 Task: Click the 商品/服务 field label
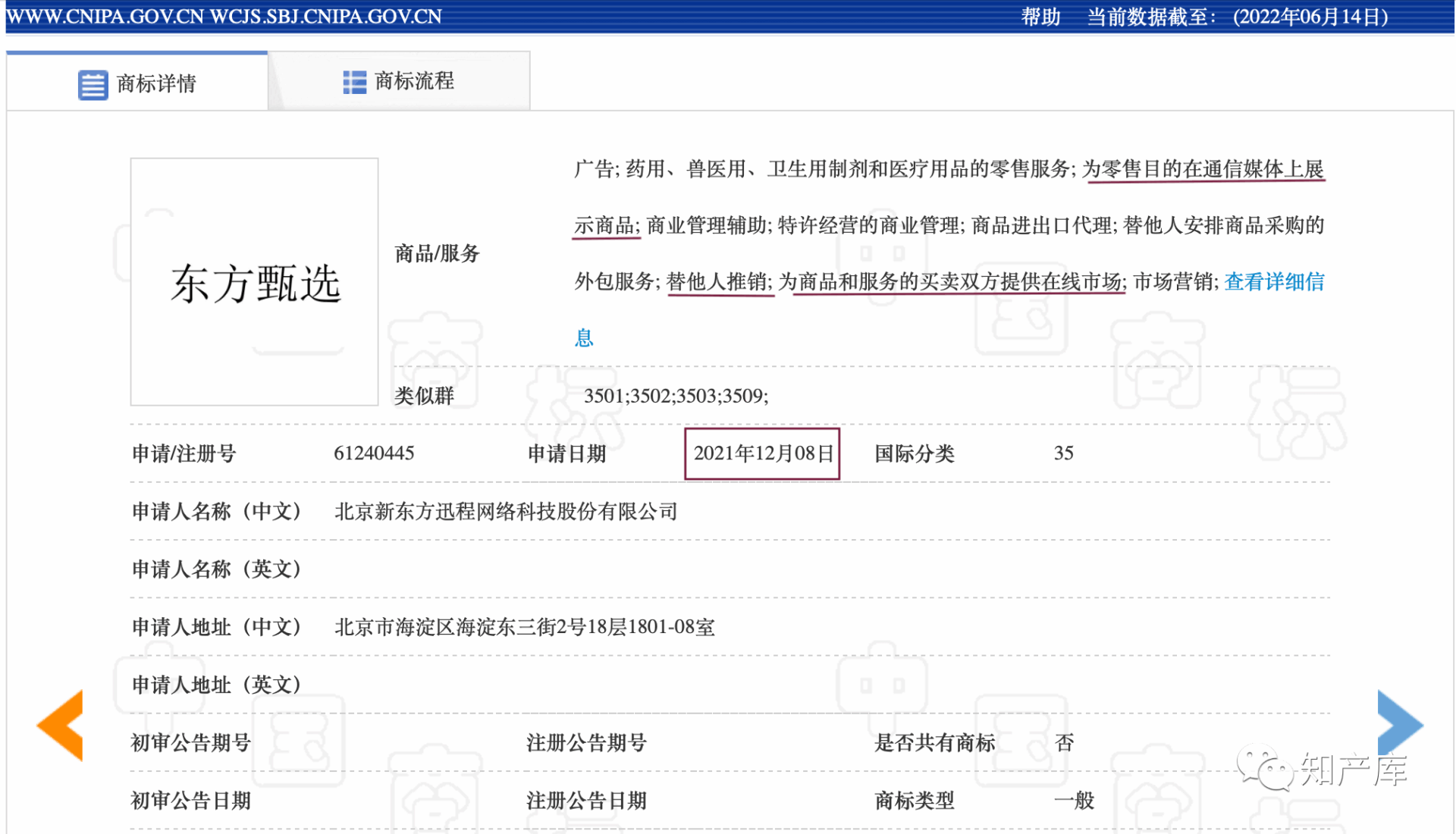click(x=438, y=254)
